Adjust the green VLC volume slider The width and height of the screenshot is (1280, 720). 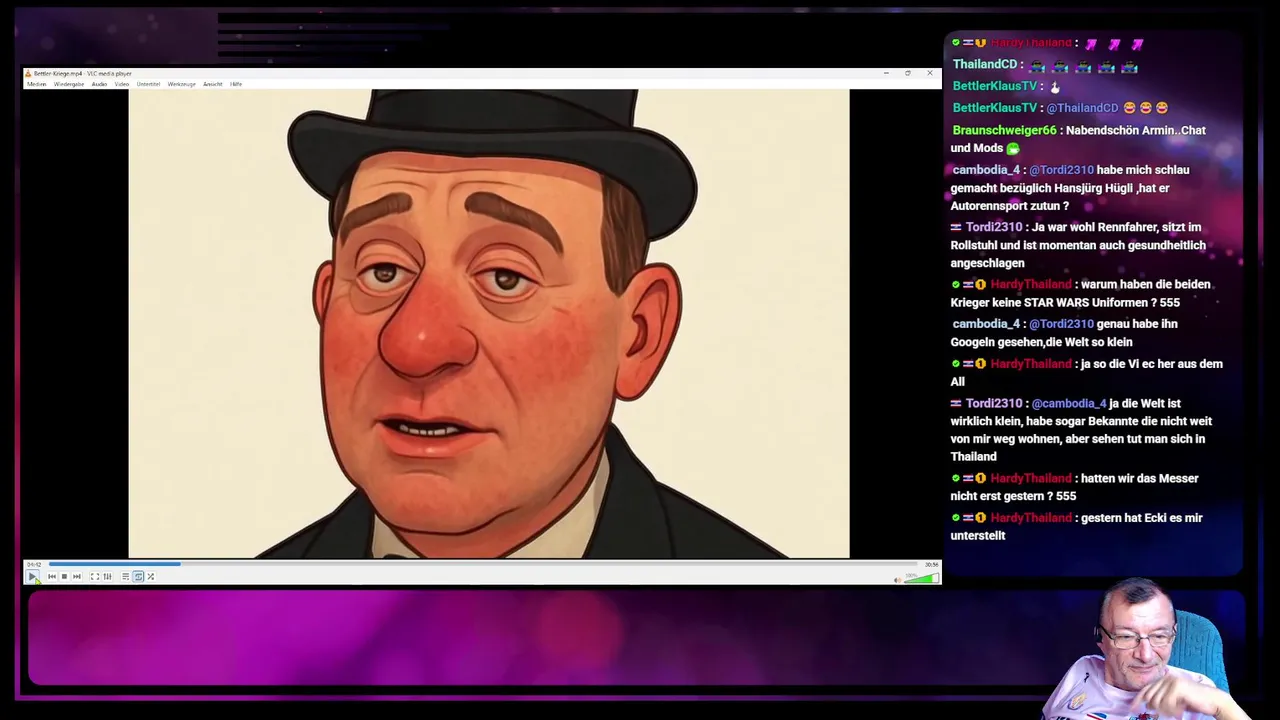pyautogui.click(x=921, y=578)
